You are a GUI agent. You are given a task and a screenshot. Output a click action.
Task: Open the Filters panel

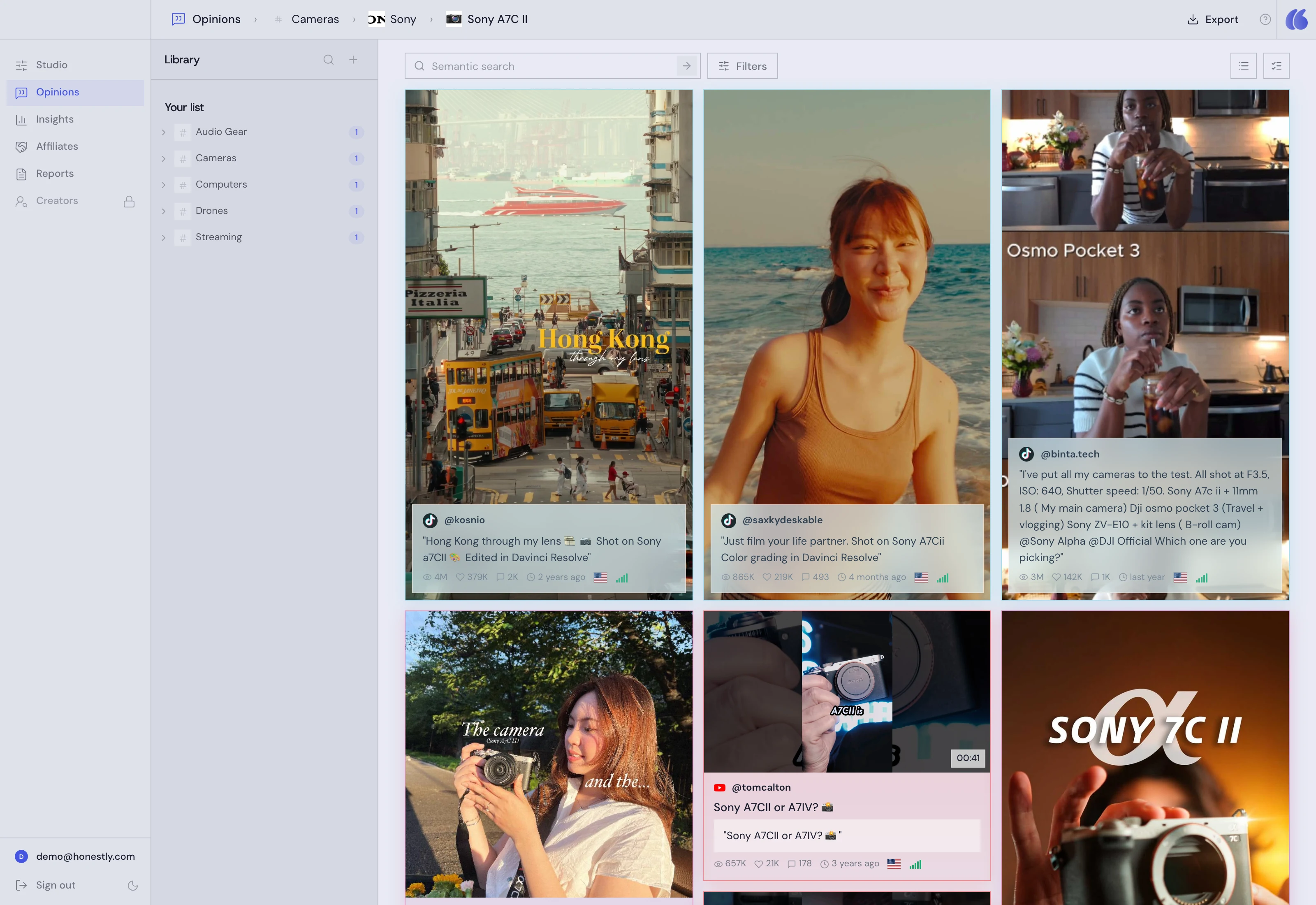point(742,66)
